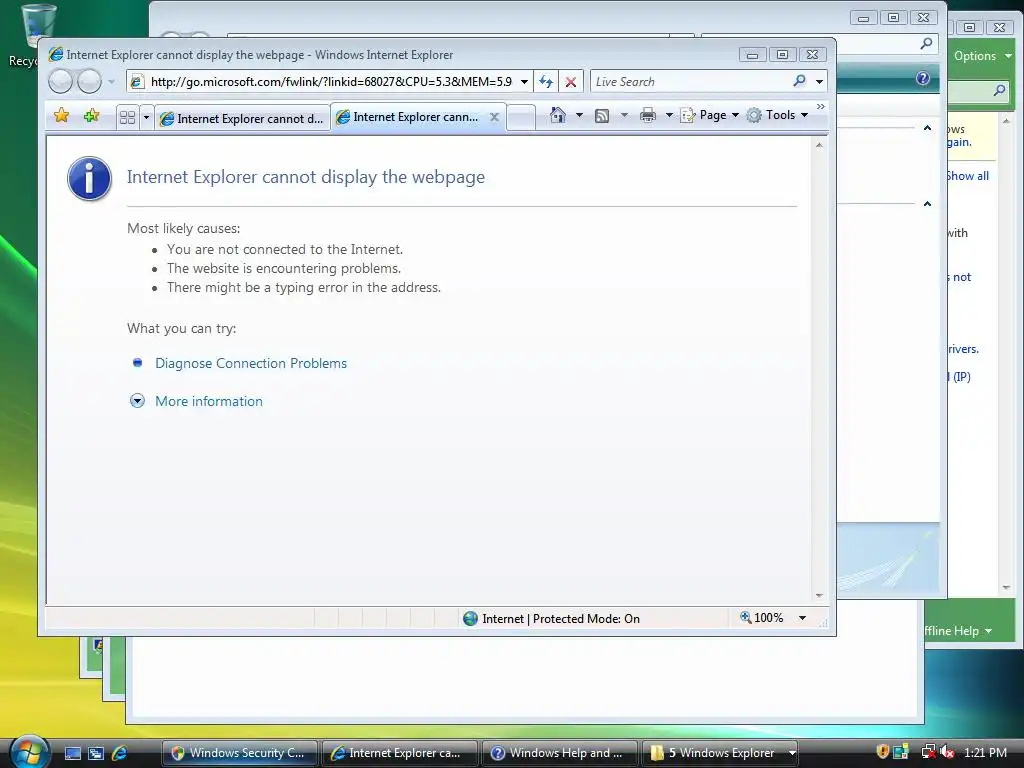1024x768 pixels.
Task: Click Switch between windows quick launch icon
Action: (96, 753)
